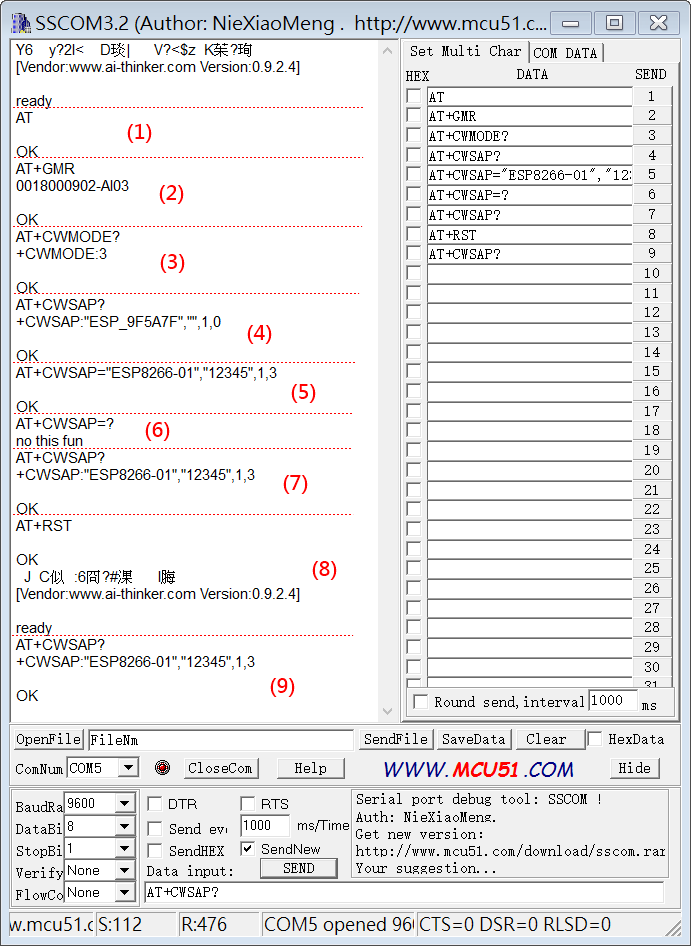
Task: Toggle the SendHEX checkbox
Action: pos(154,851)
